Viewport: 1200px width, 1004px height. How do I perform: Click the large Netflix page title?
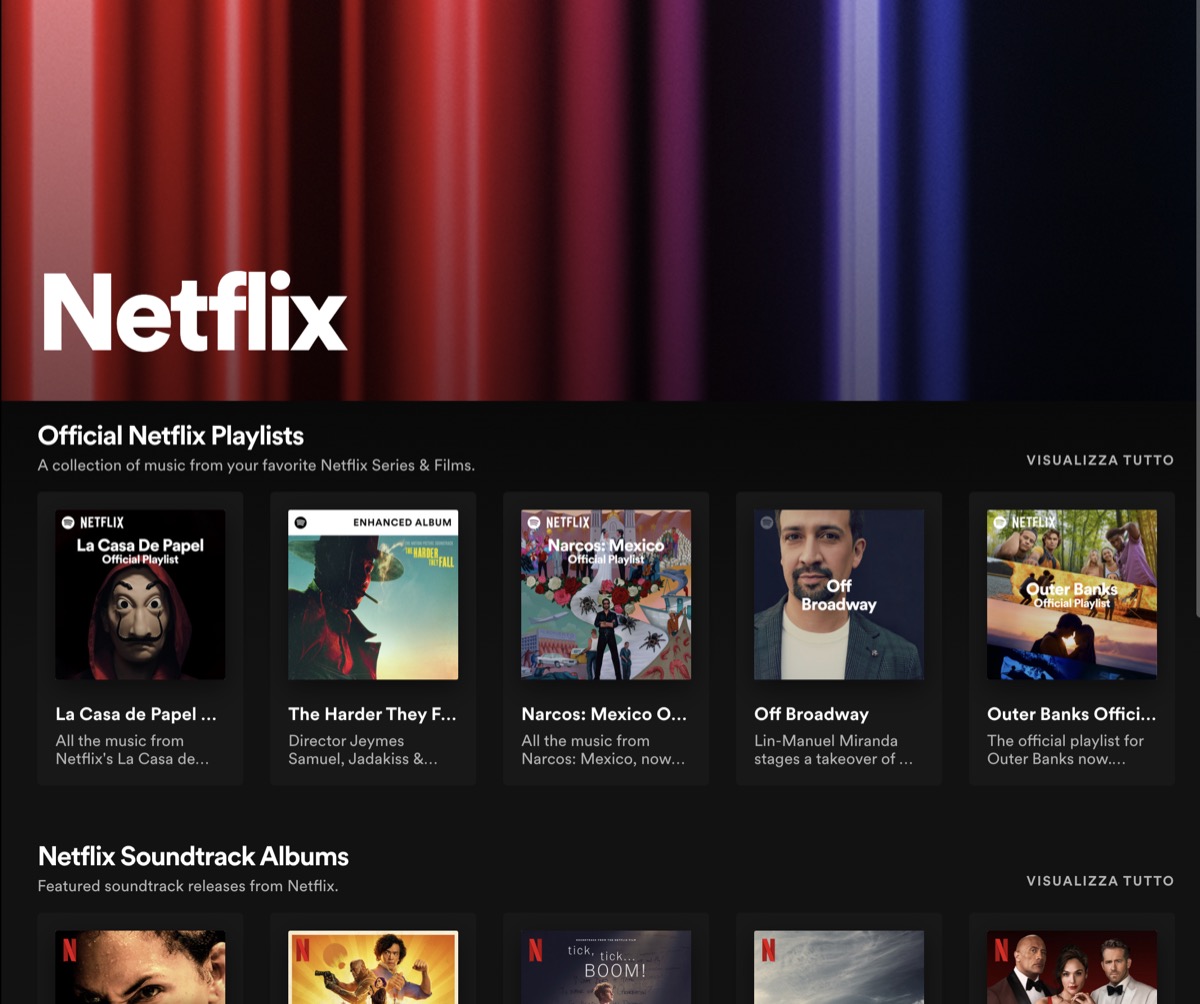pos(194,311)
